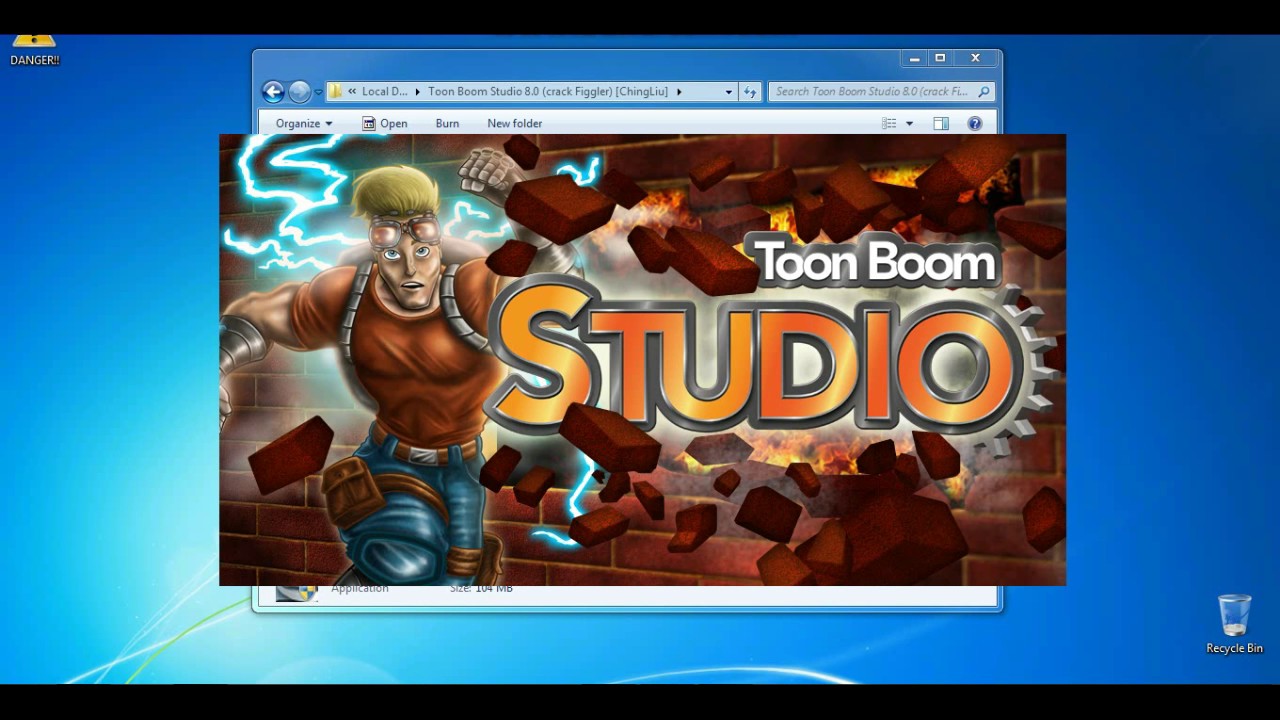The width and height of the screenshot is (1280, 720).
Task: Click the folder icon in the address bar
Action: click(336, 91)
